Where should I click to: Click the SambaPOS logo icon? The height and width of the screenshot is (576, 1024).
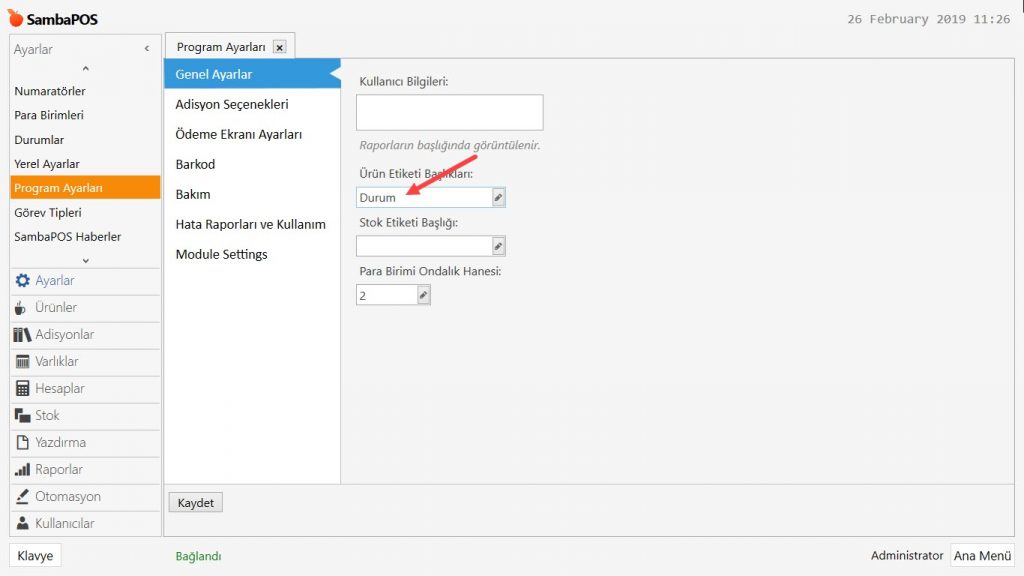pos(16,19)
